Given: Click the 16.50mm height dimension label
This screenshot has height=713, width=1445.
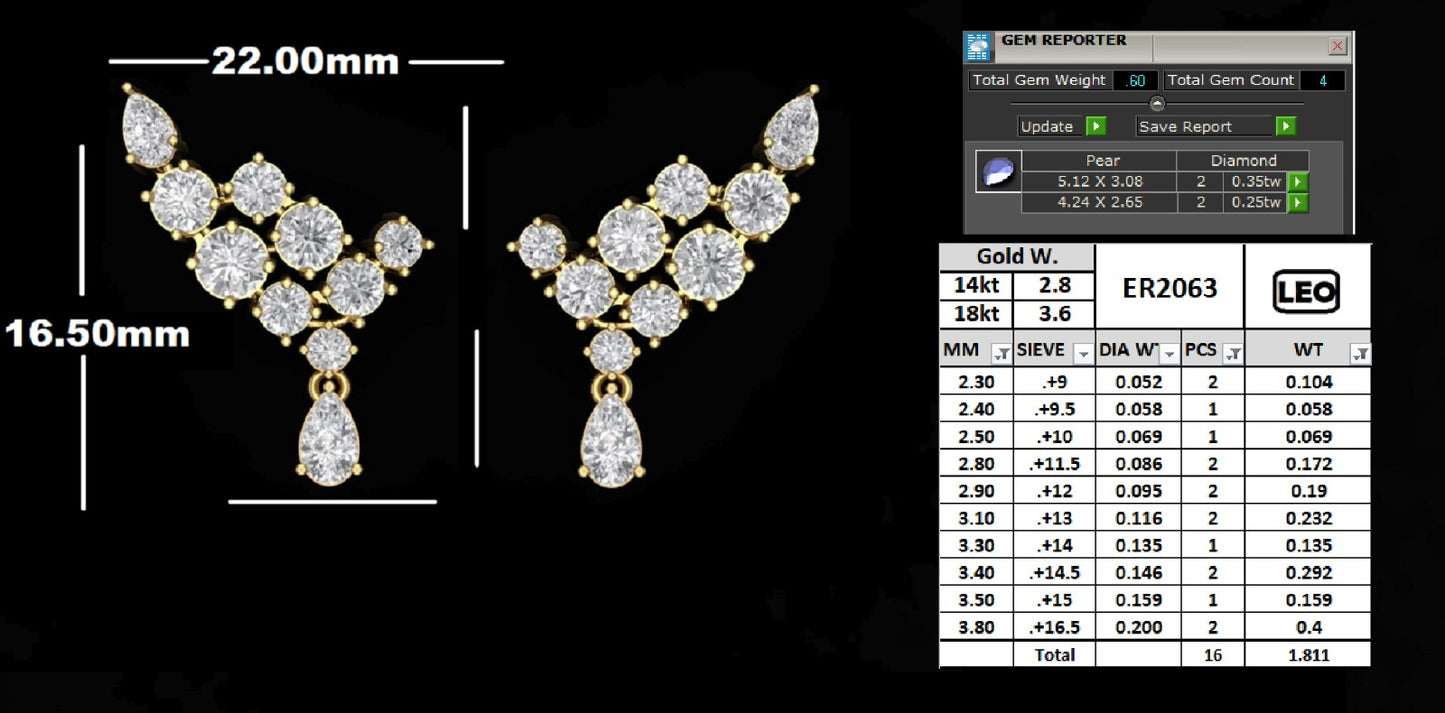Looking at the screenshot, I should 97,333.
